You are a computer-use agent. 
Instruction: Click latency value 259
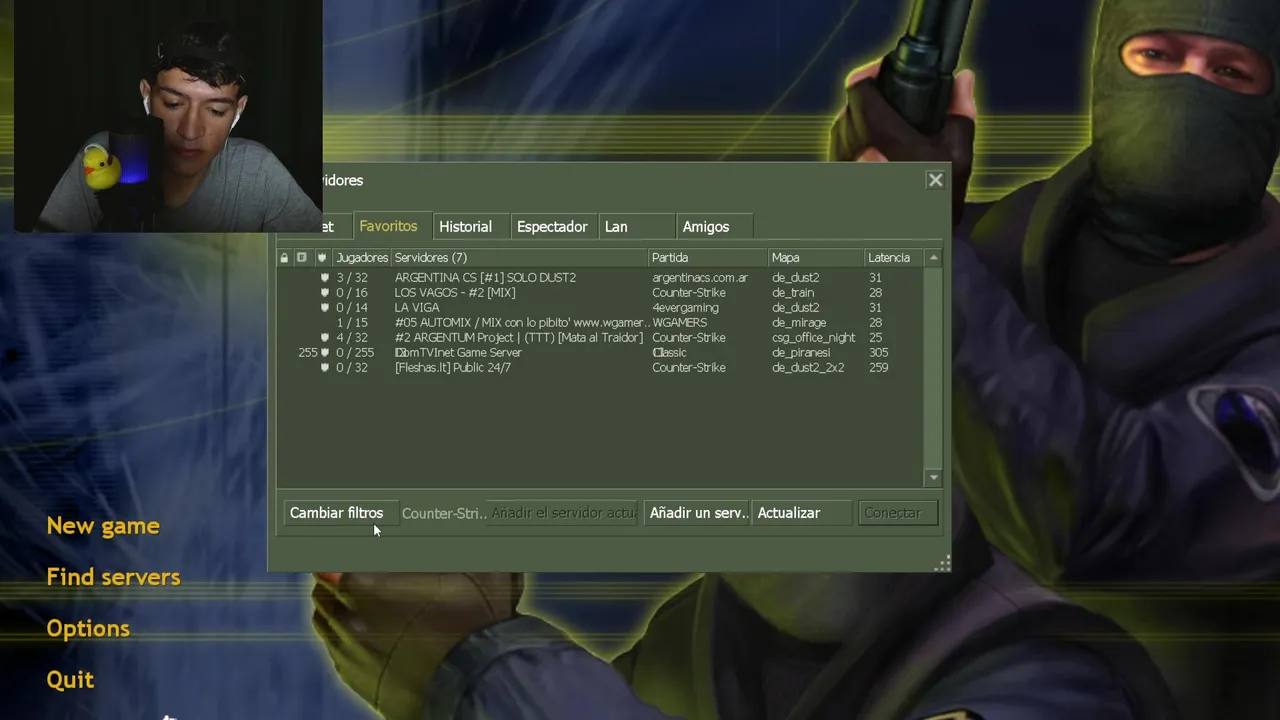879,368
